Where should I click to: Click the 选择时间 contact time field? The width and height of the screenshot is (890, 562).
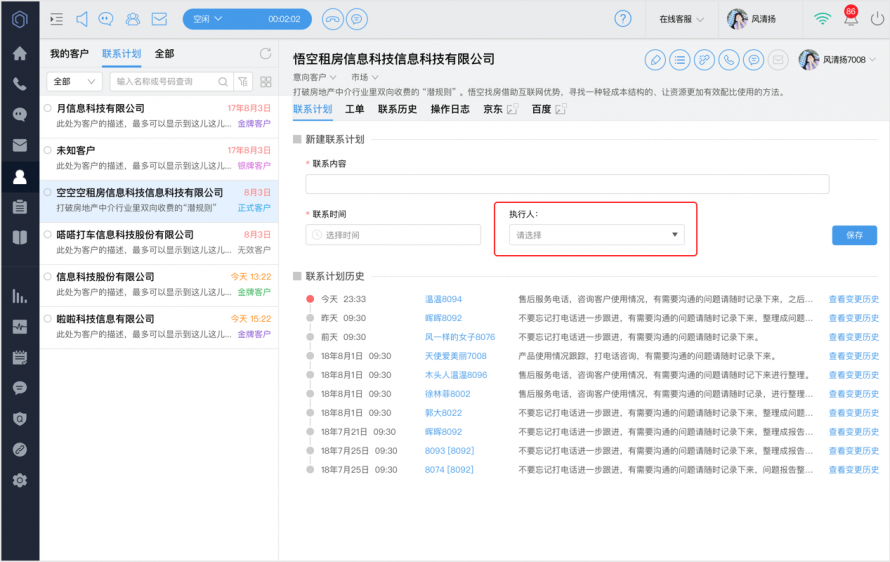coord(393,235)
